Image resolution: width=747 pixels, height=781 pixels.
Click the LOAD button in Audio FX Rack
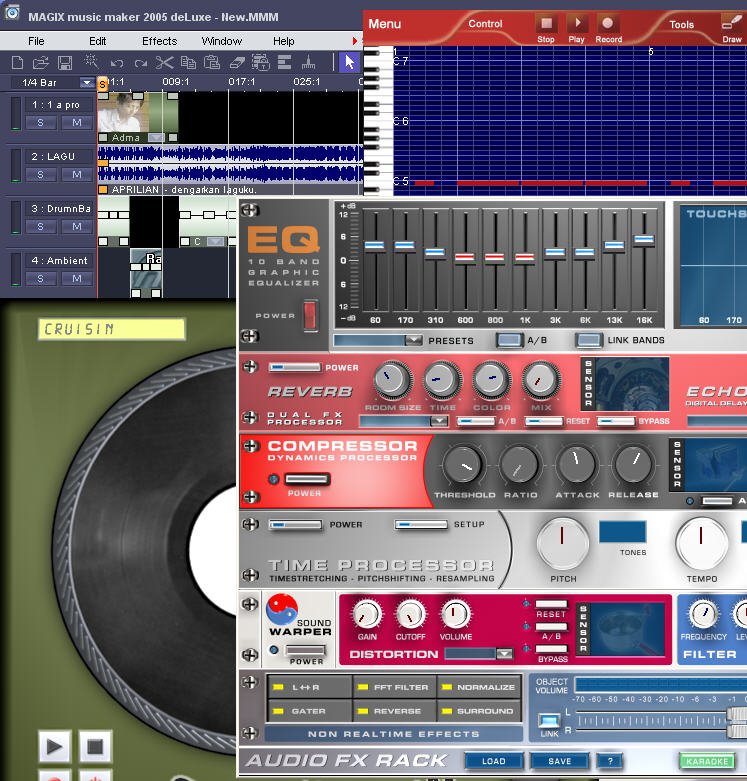(x=494, y=761)
